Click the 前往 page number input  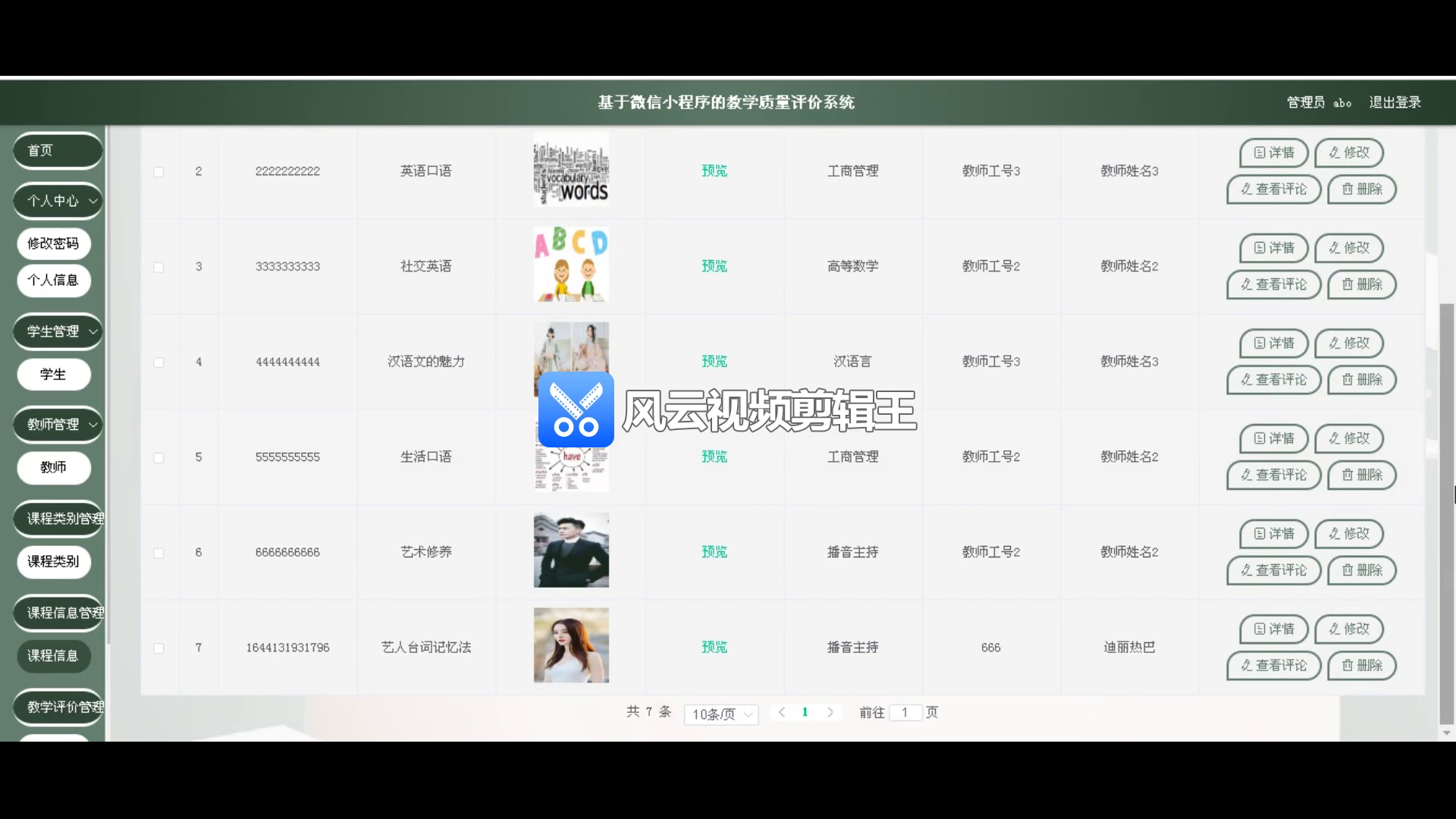click(905, 713)
